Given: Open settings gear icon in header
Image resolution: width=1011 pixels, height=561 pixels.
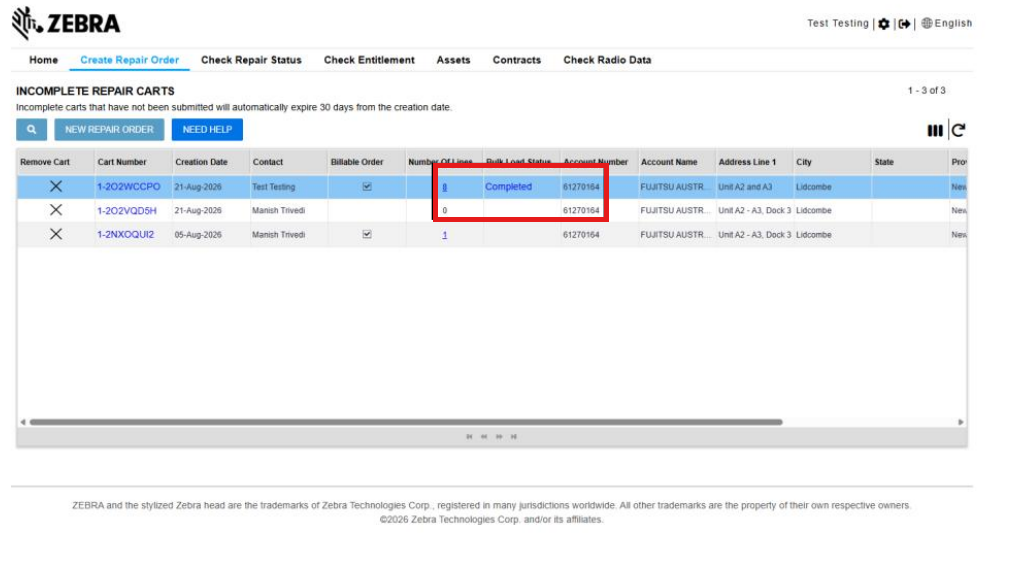Looking at the screenshot, I should click(x=884, y=24).
